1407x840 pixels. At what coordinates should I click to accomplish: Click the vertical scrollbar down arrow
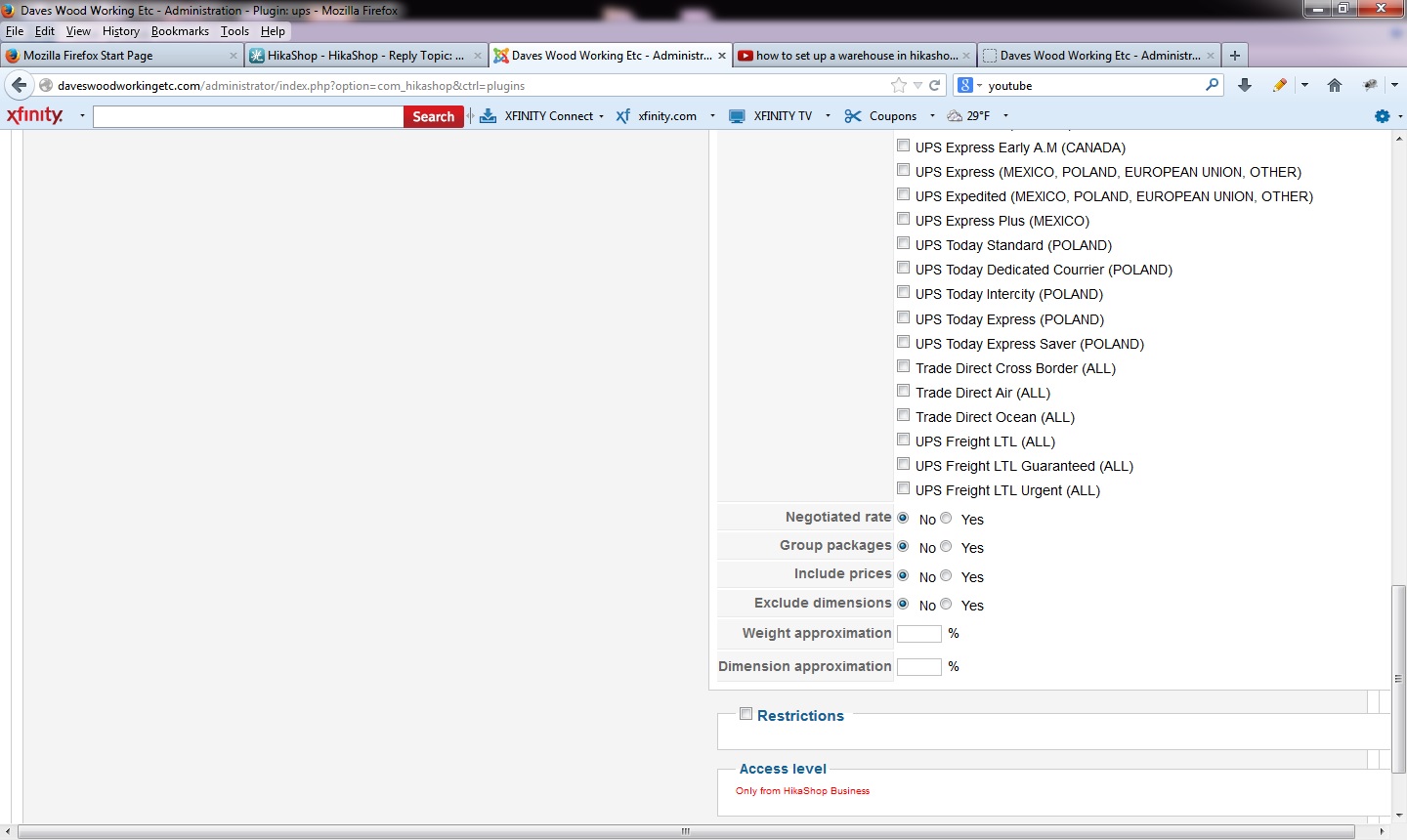pyautogui.click(x=1399, y=815)
